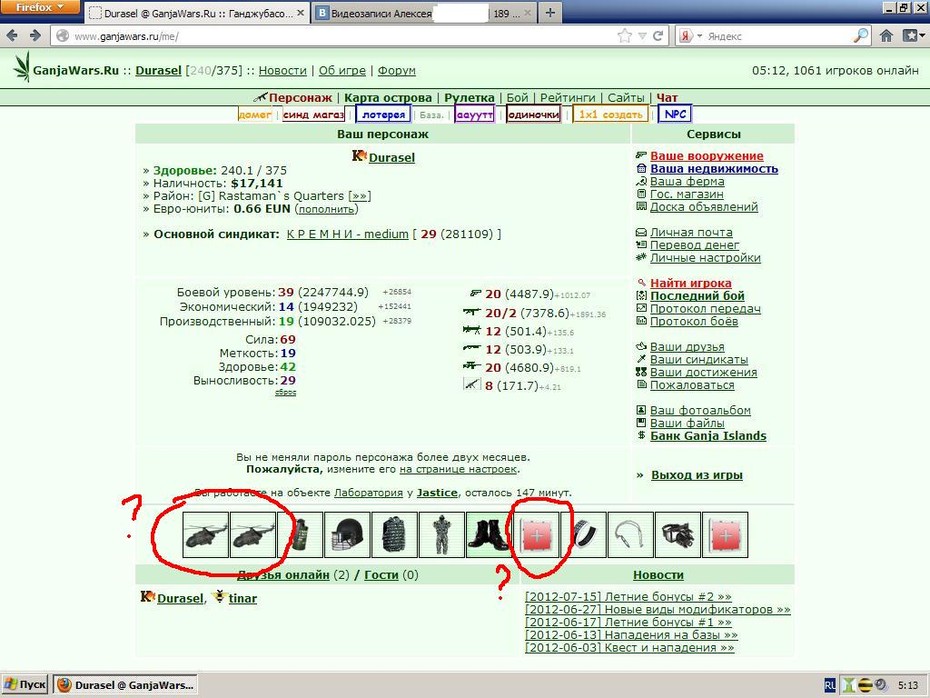
Task: Click the 1x1 создать shortcut button
Action: click(611, 114)
